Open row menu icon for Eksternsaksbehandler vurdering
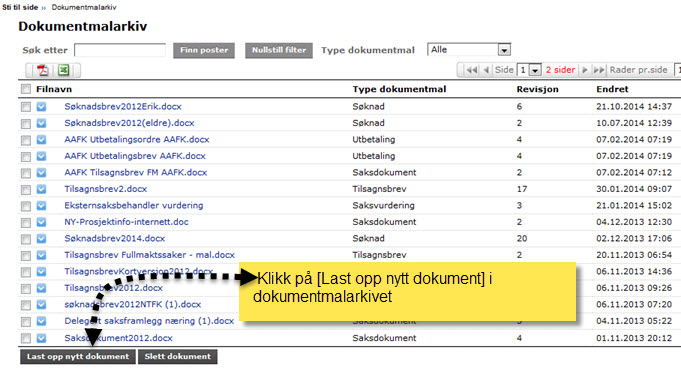 (41, 205)
